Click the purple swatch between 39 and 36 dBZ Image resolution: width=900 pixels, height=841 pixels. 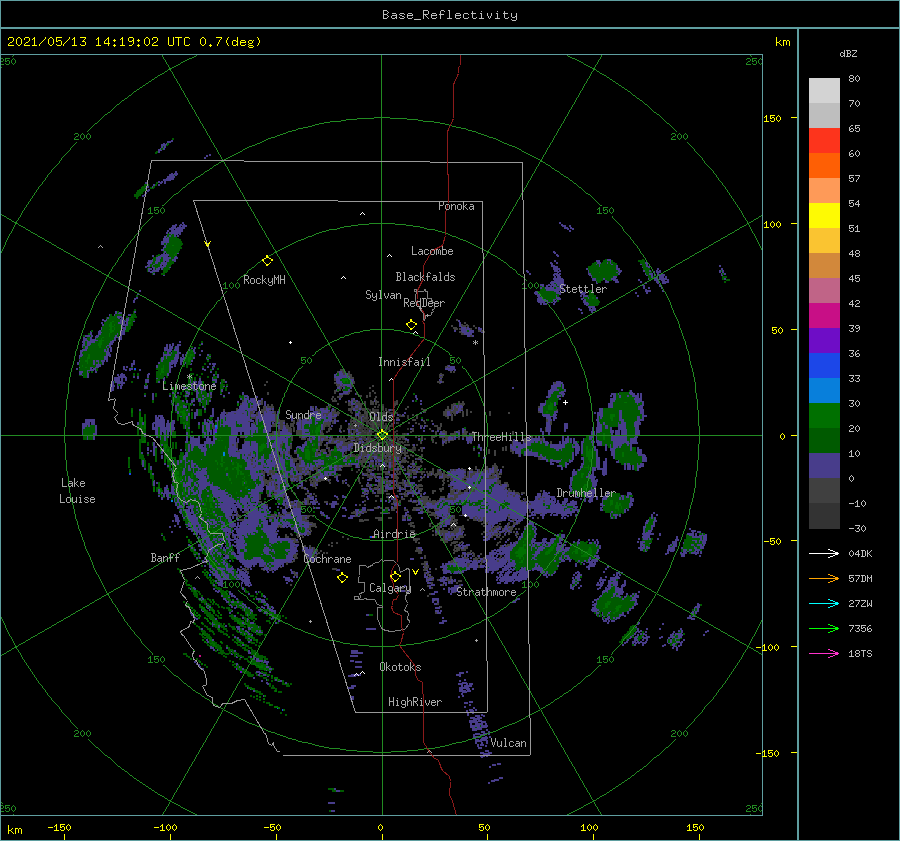pyautogui.click(x=824, y=340)
